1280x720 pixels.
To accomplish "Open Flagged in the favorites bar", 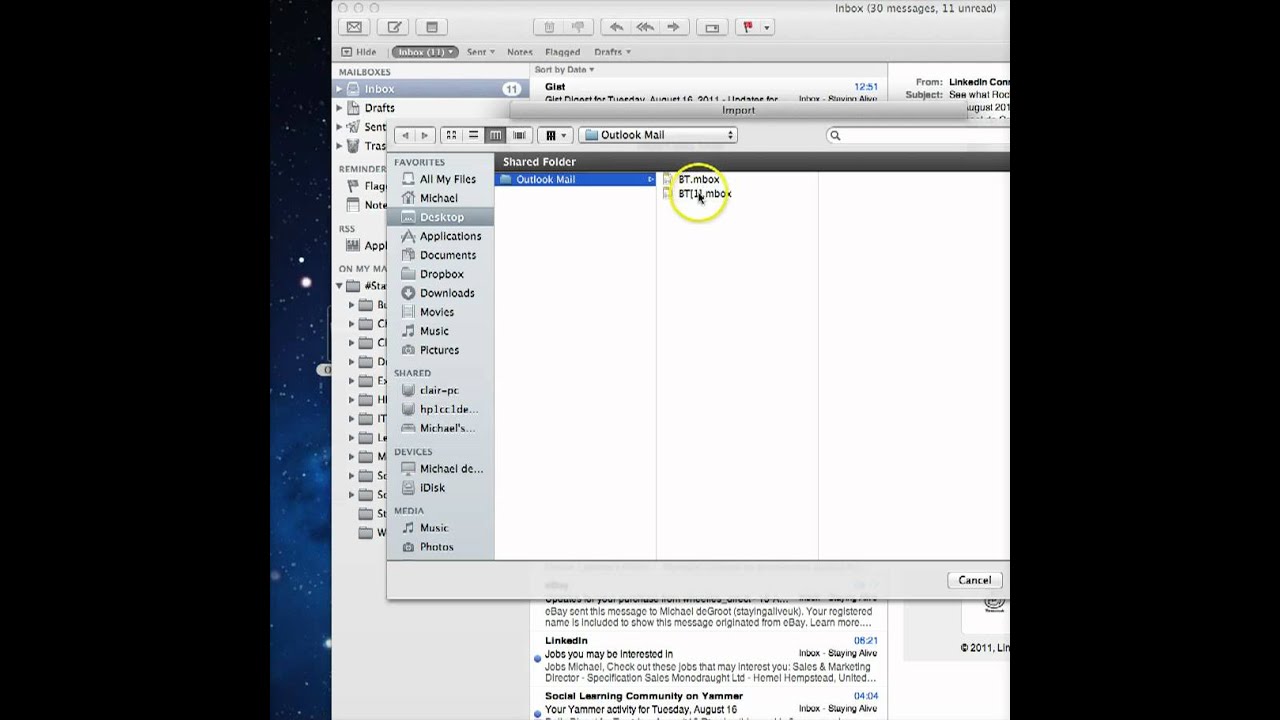I will tap(563, 52).
